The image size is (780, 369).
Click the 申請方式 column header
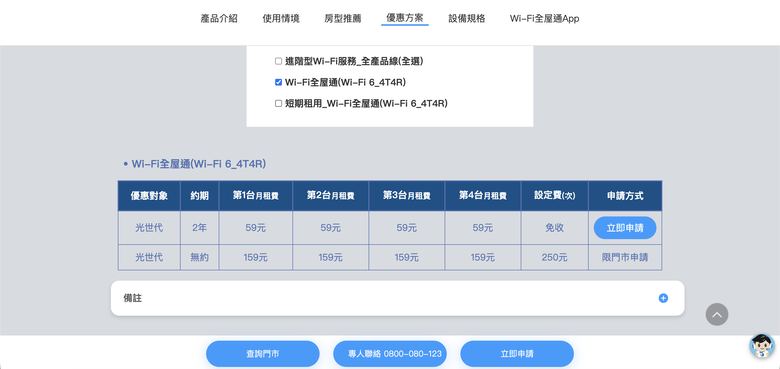[625, 196]
